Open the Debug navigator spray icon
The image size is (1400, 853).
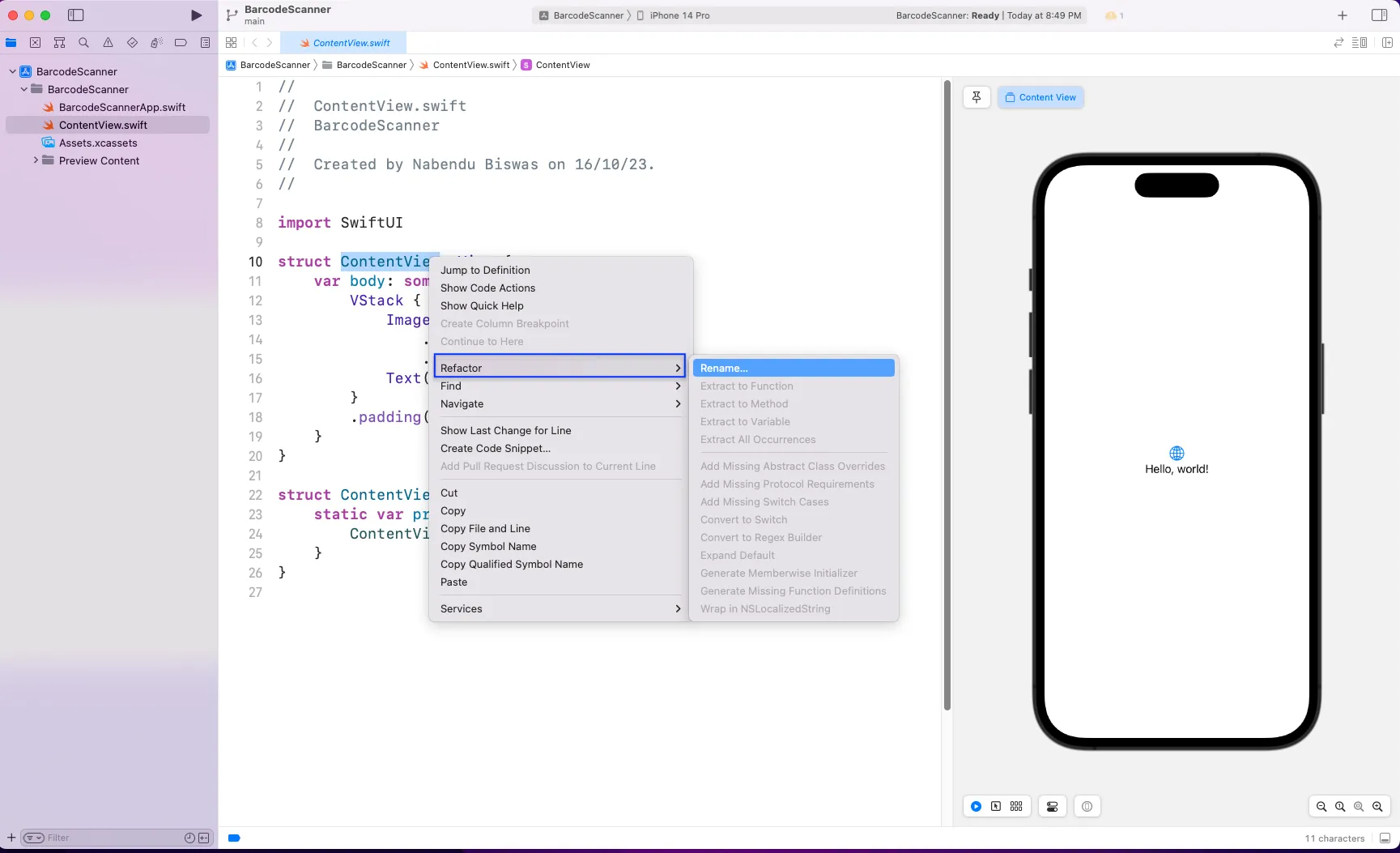[156, 43]
